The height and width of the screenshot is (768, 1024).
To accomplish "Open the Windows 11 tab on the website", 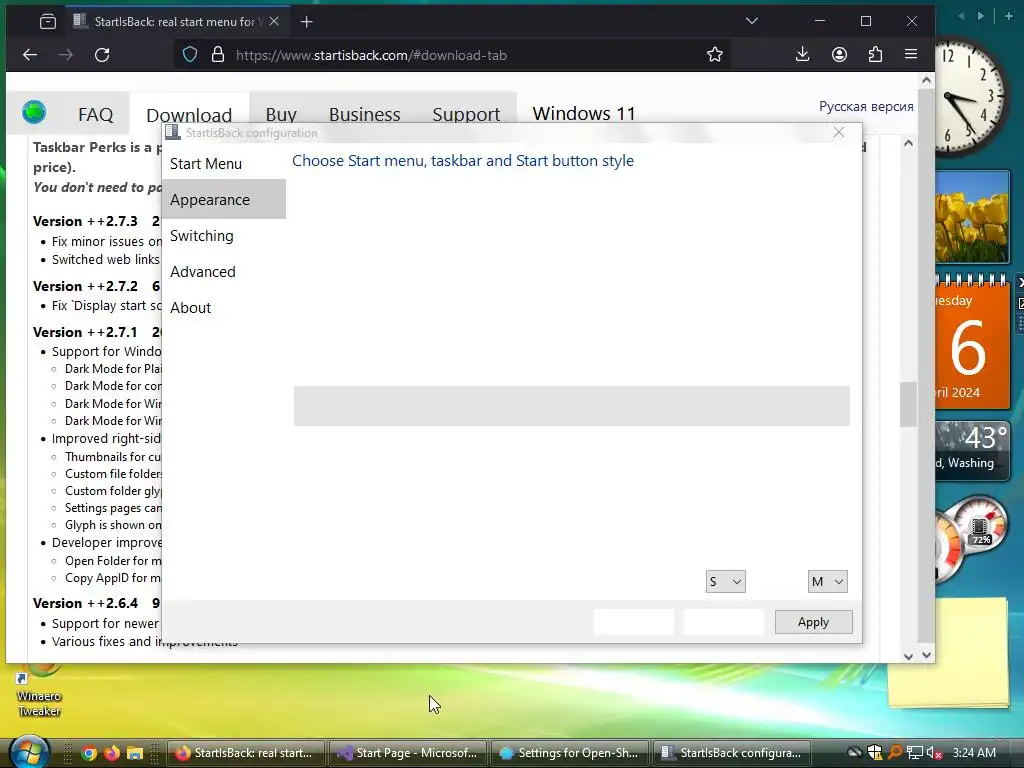I will 584,114.
